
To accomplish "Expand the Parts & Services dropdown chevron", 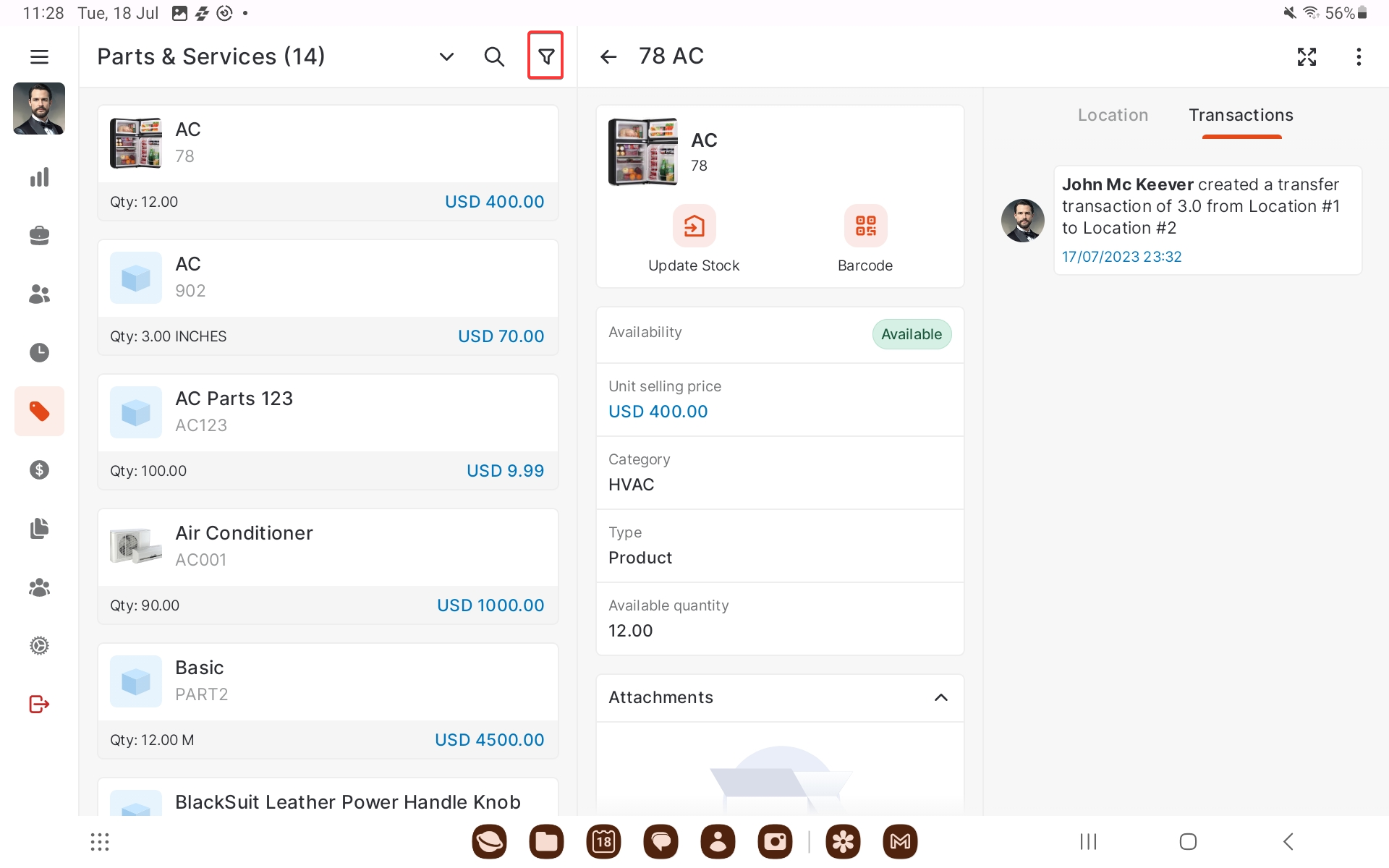I will [x=446, y=56].
